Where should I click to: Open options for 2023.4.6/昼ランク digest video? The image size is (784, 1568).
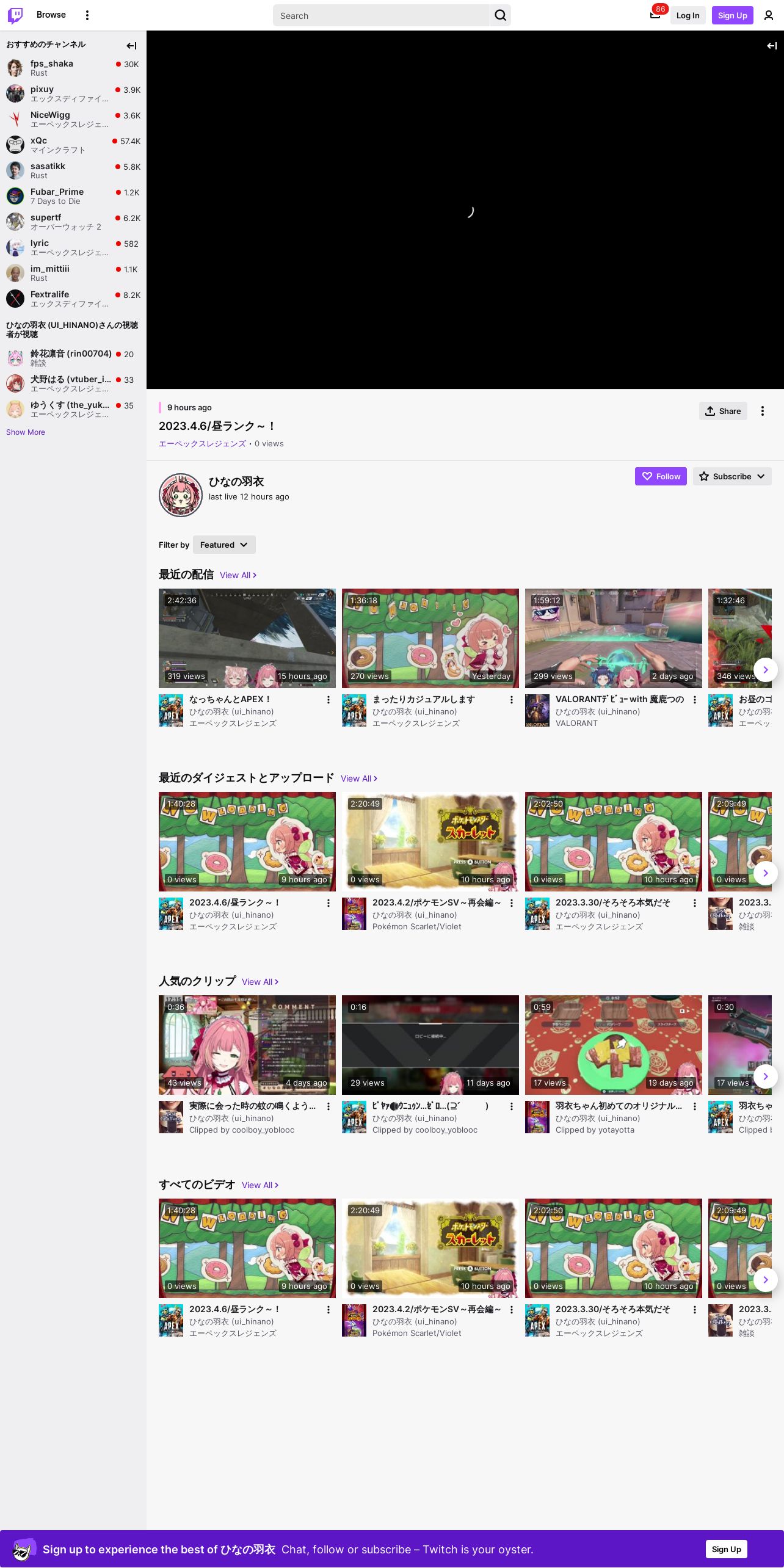coord(328,903)
